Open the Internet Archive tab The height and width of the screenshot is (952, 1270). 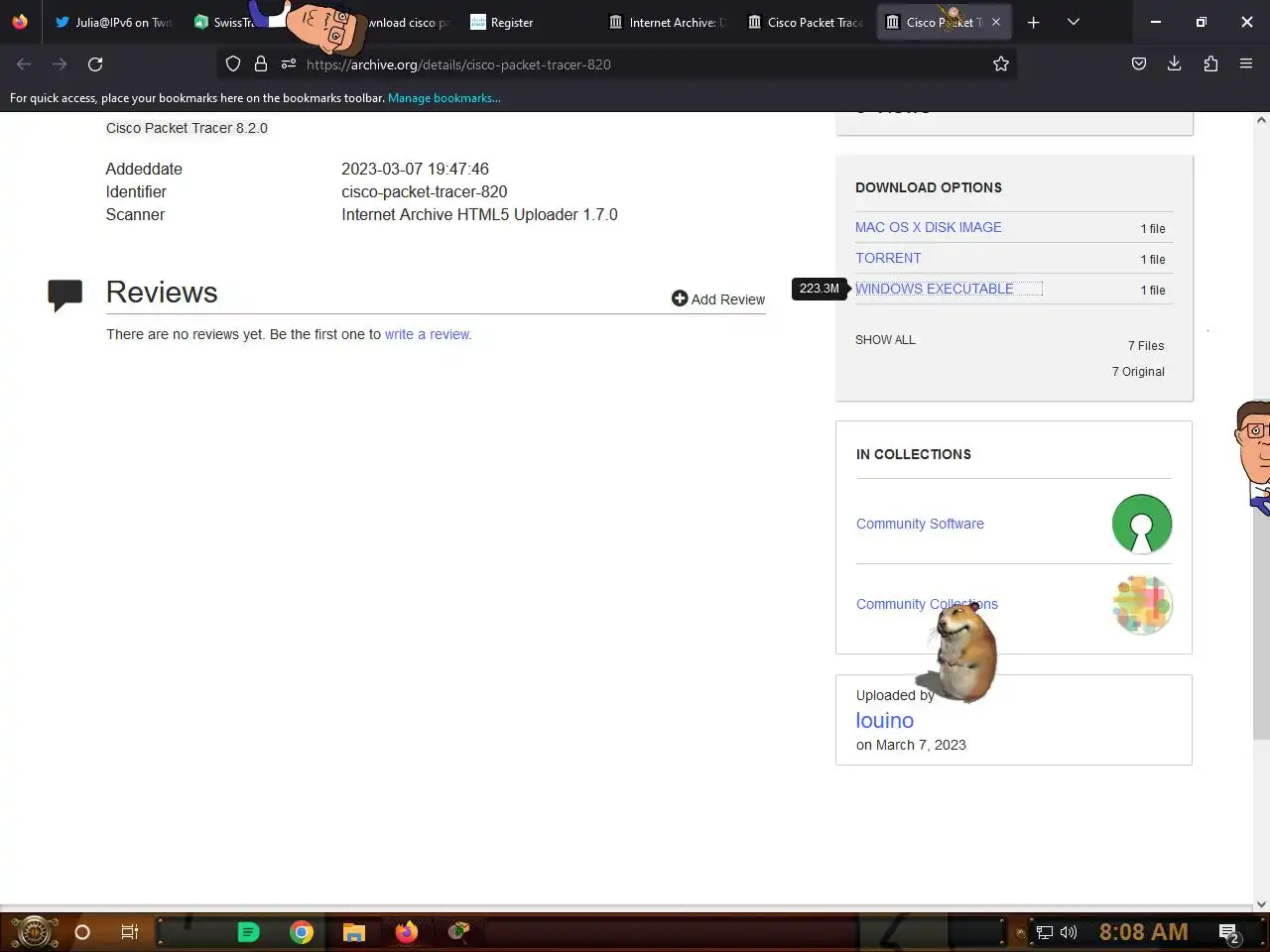667,22
